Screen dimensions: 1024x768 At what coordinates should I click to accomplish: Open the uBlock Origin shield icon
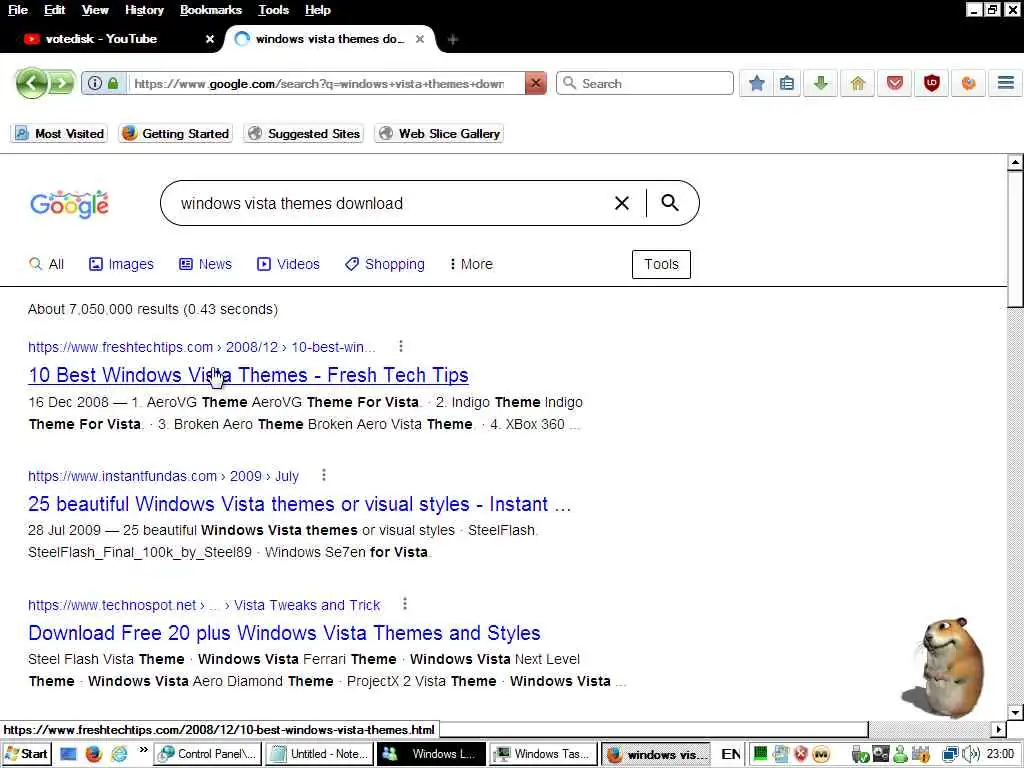pyautogui.click(x=931, y=84)
